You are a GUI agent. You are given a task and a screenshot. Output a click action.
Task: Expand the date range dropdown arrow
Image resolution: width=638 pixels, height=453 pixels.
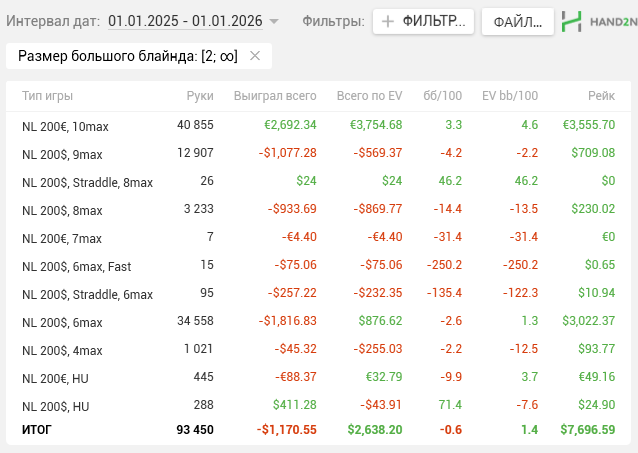click(x=274, y=21)
